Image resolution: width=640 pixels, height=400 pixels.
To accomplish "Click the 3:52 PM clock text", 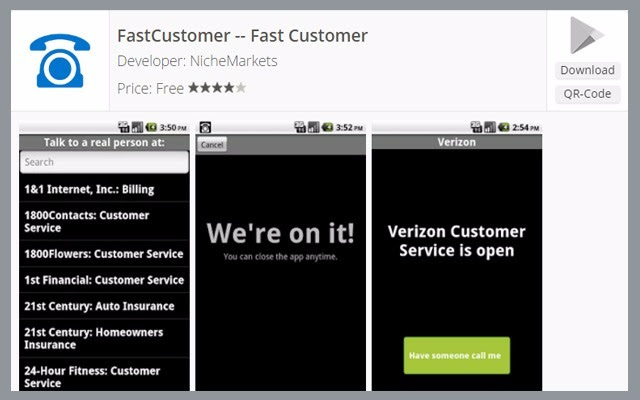I will [349, 128].
